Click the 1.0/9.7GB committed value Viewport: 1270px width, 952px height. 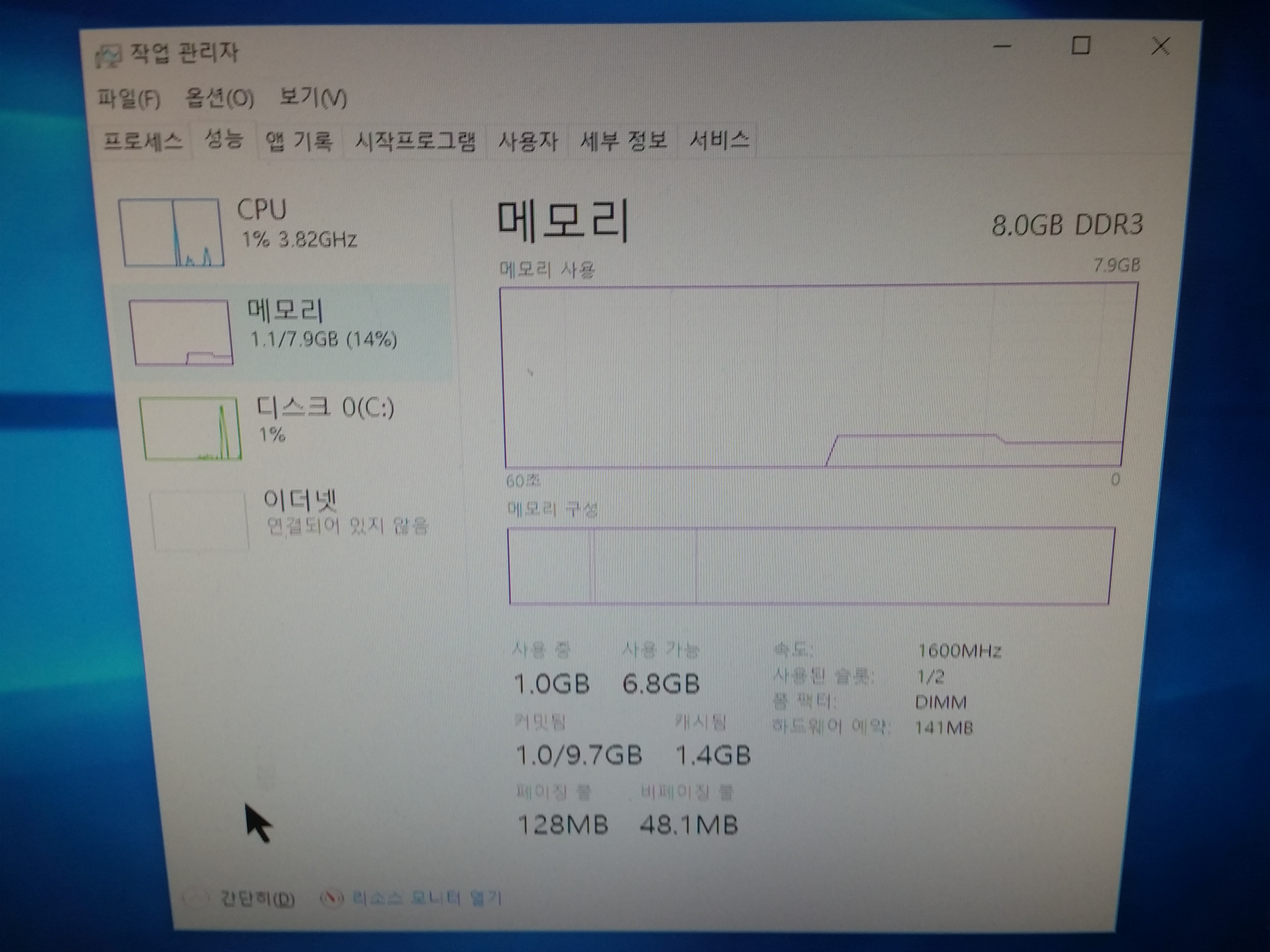(x=579, y=755)
